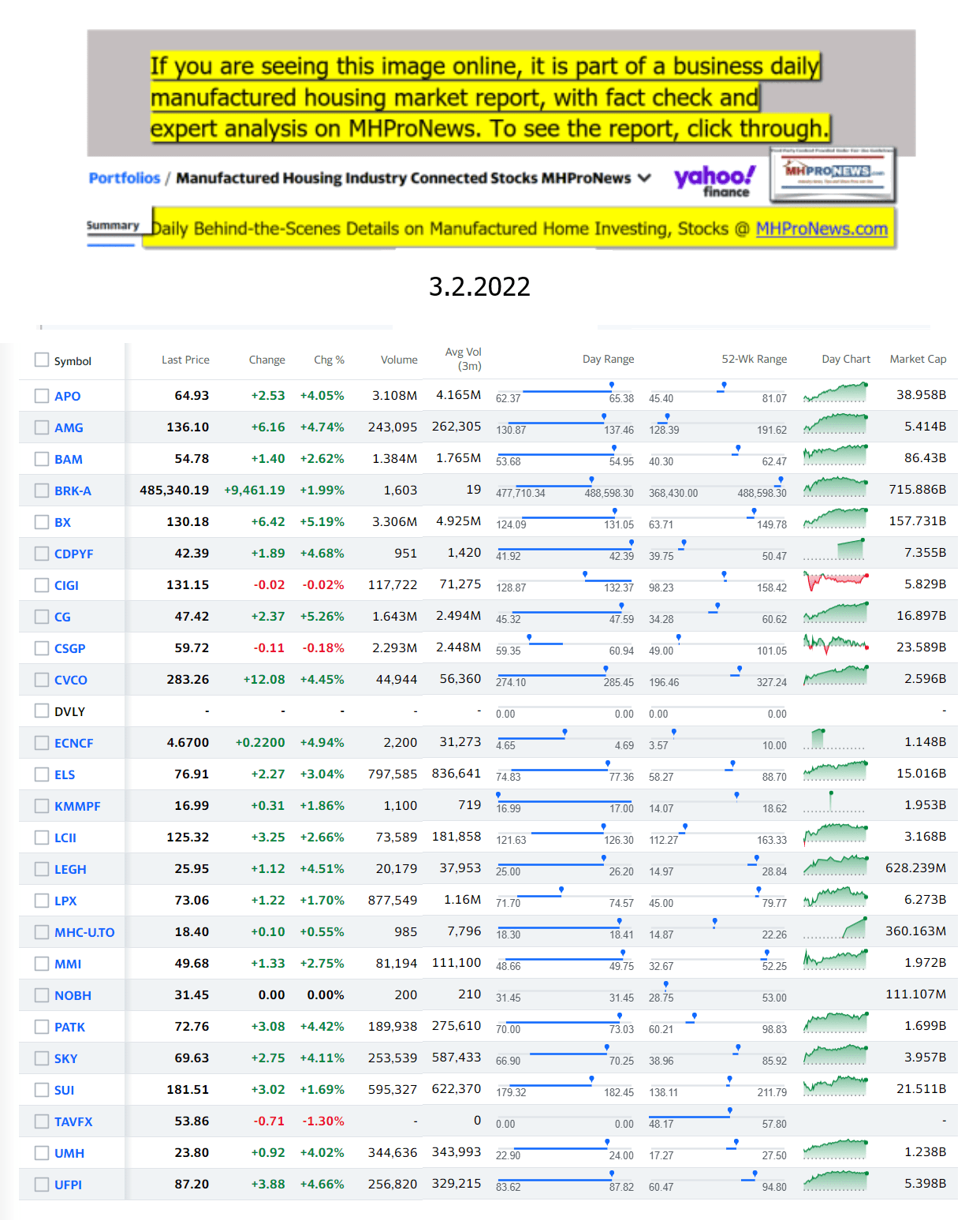Image resolution: width=980 pixels, height=1220 pixels.
Task: Open the LPX day chart sparkline
Action: point(836,897)
